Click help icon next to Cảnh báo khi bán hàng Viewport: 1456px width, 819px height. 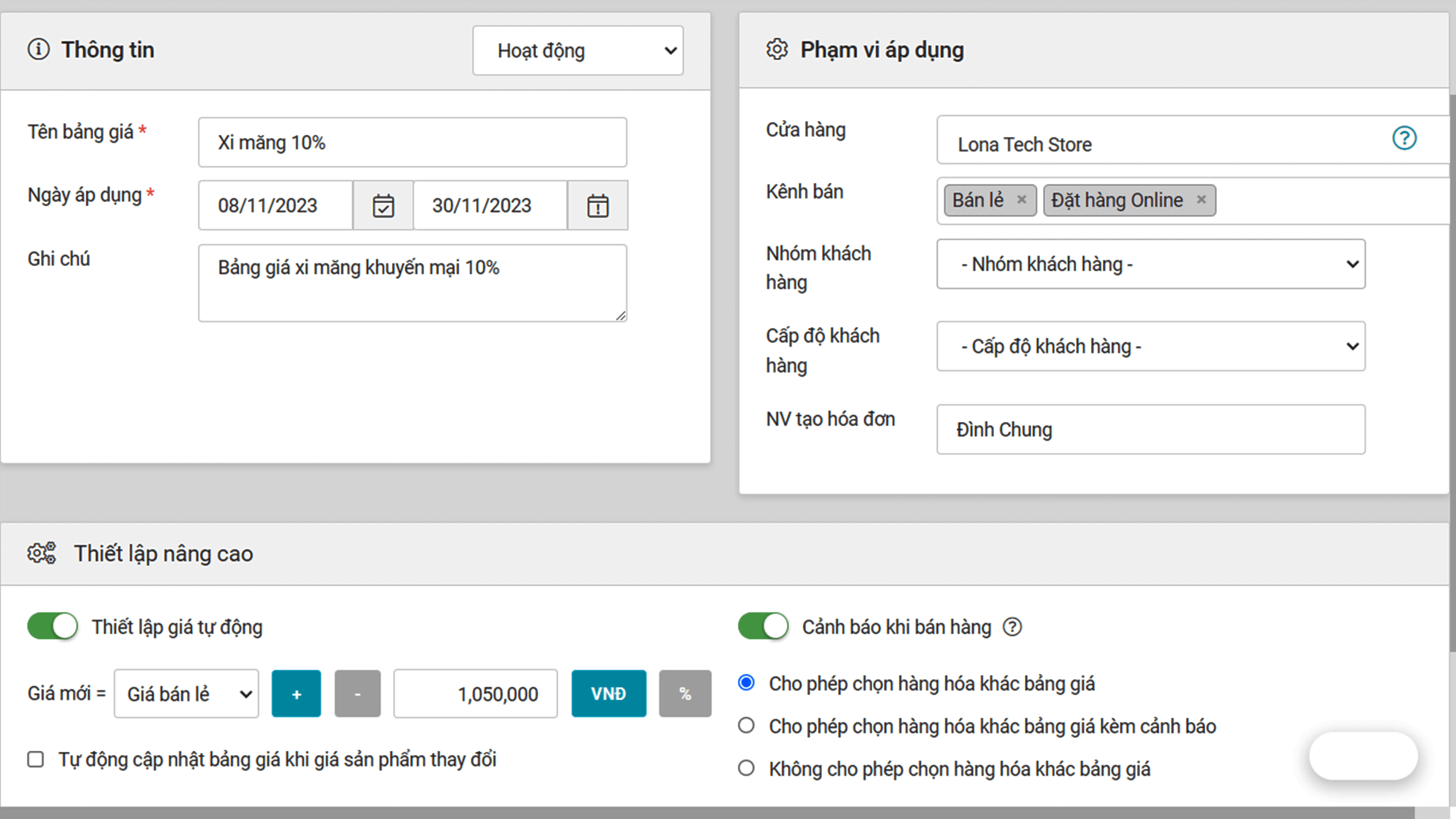1012,627
